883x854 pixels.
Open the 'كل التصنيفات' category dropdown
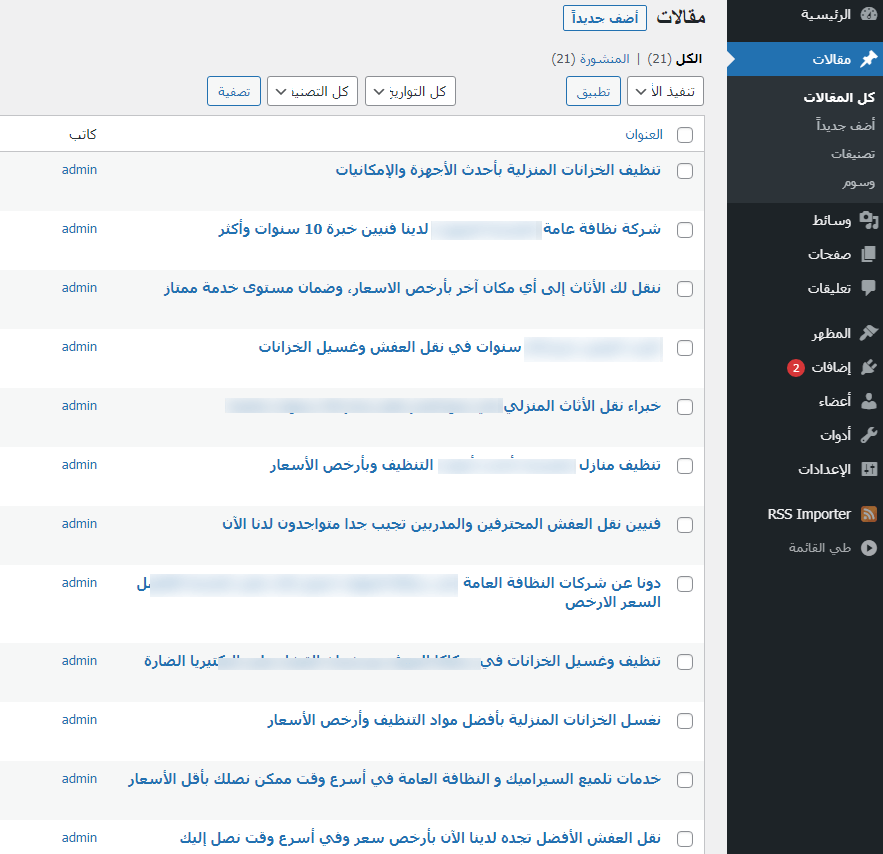pyautogui.click(x=312, y=92)
